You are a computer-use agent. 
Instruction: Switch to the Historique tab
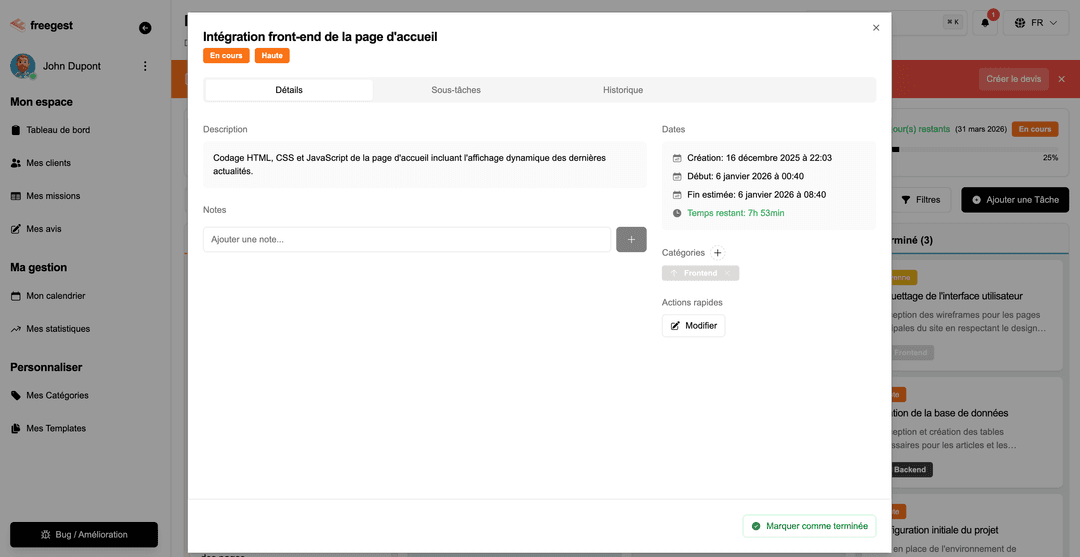(x=622, y=90)
